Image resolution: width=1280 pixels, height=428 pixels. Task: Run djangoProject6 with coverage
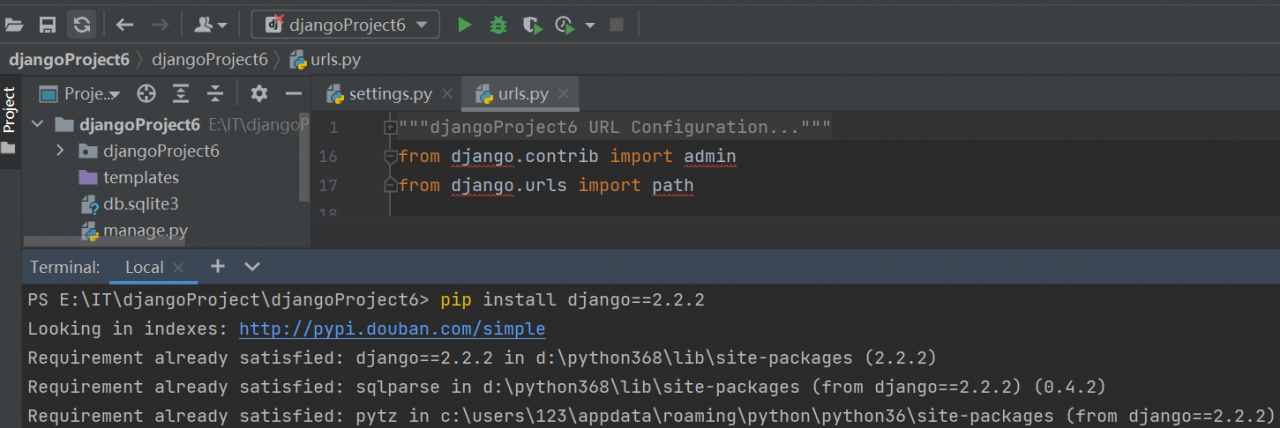pyautogui.click(x=532, y=25)
